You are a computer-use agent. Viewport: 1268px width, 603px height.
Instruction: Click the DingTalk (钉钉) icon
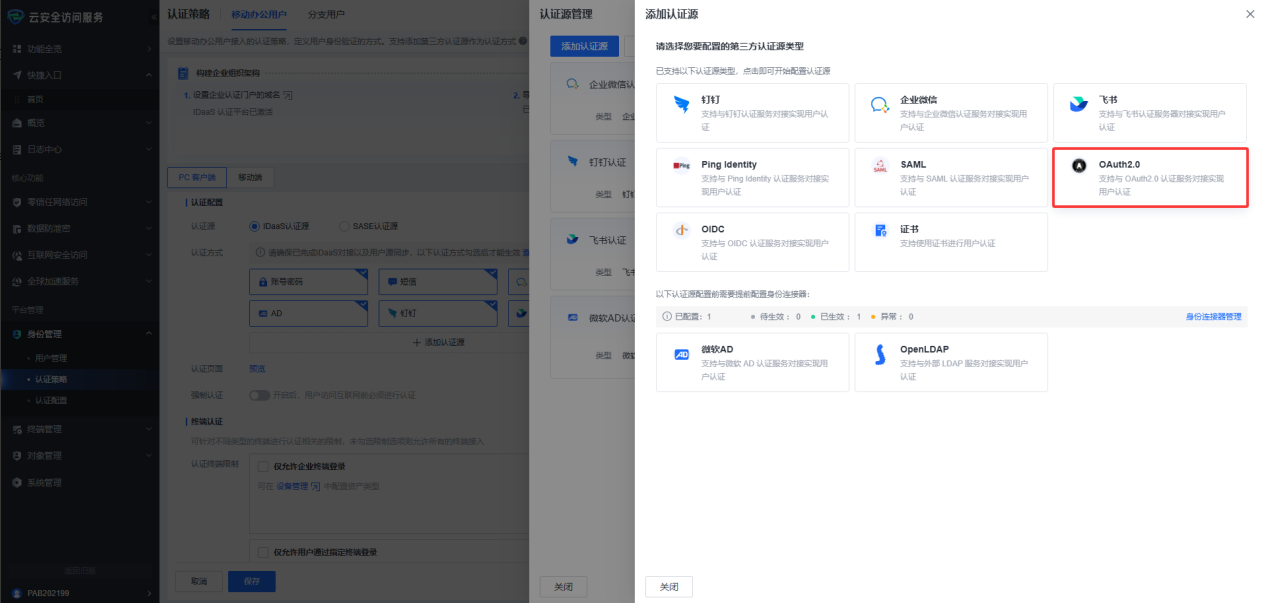point(682,105)
